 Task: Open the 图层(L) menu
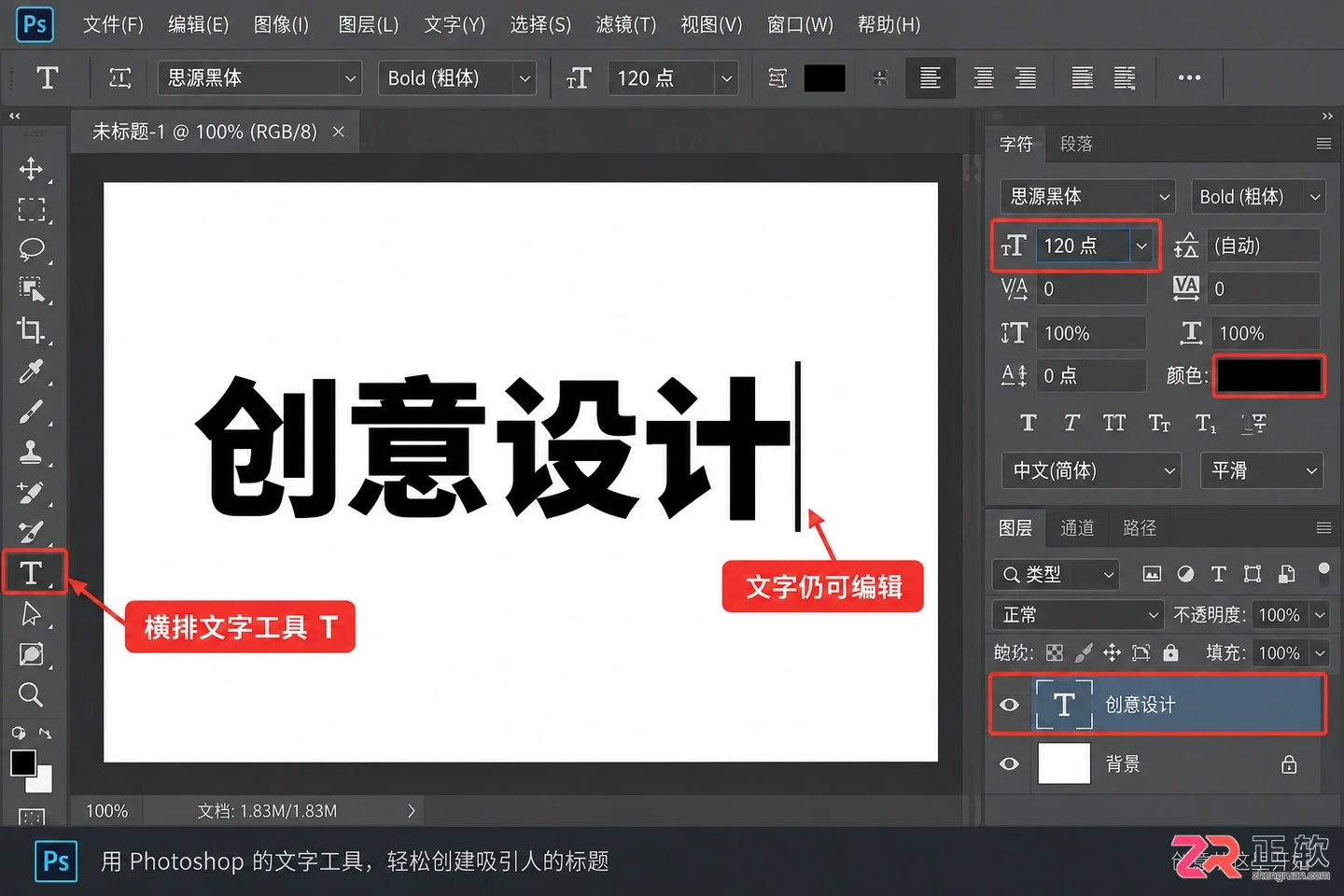coord(369,24)
